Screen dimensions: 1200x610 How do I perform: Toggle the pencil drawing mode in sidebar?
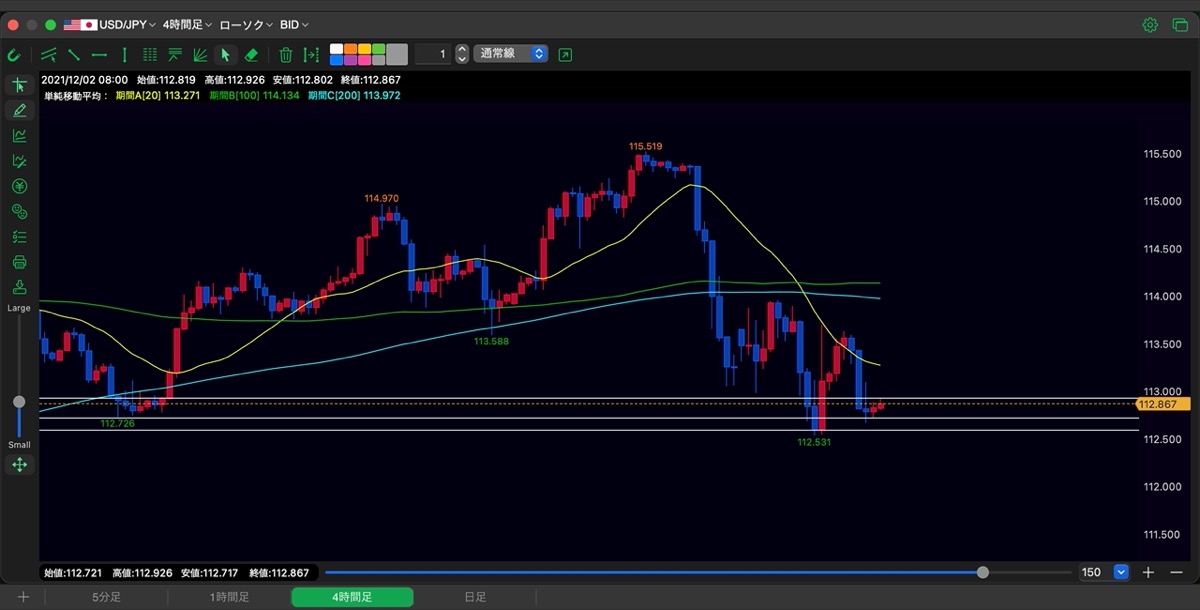click(x=19, y=110)
